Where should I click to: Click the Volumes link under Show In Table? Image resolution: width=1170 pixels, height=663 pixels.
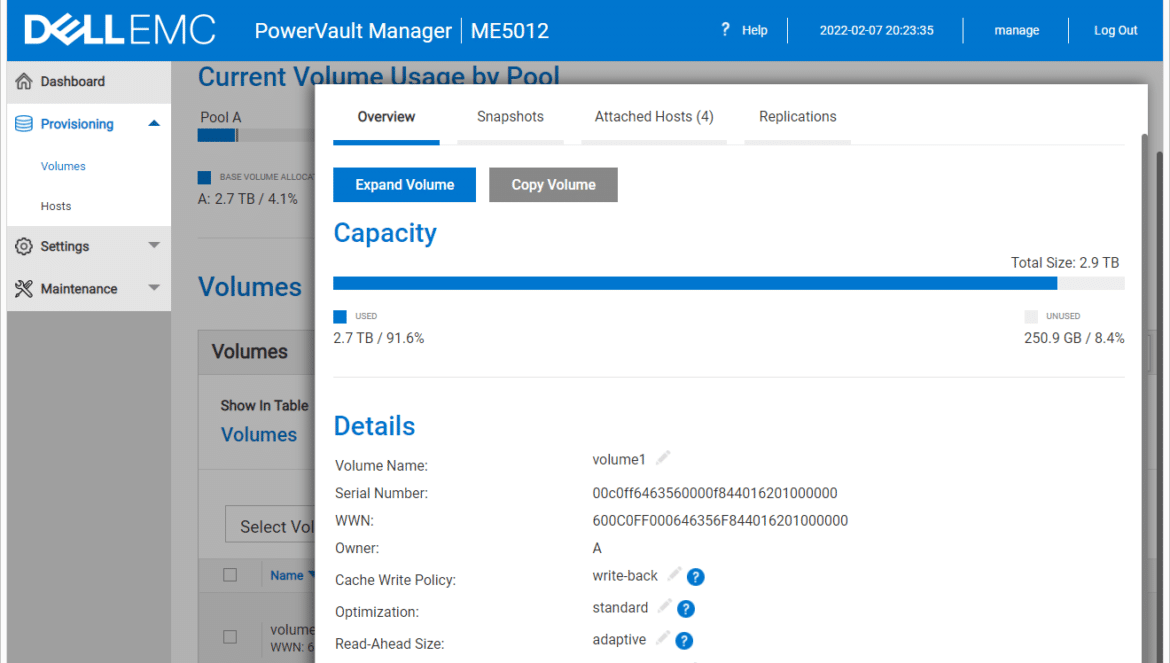(x=259, y=435)
